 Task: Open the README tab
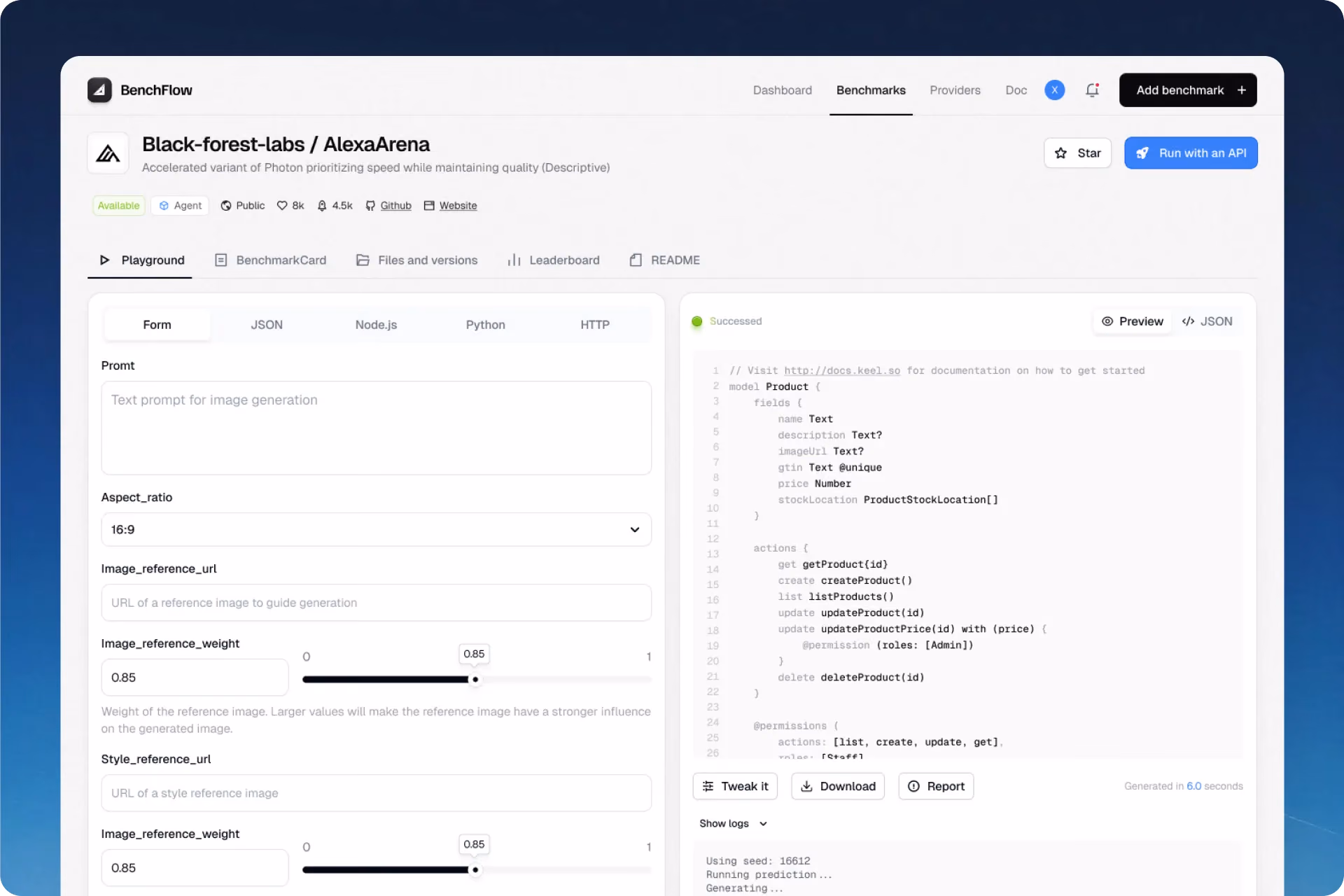click(x=664, y=260)
